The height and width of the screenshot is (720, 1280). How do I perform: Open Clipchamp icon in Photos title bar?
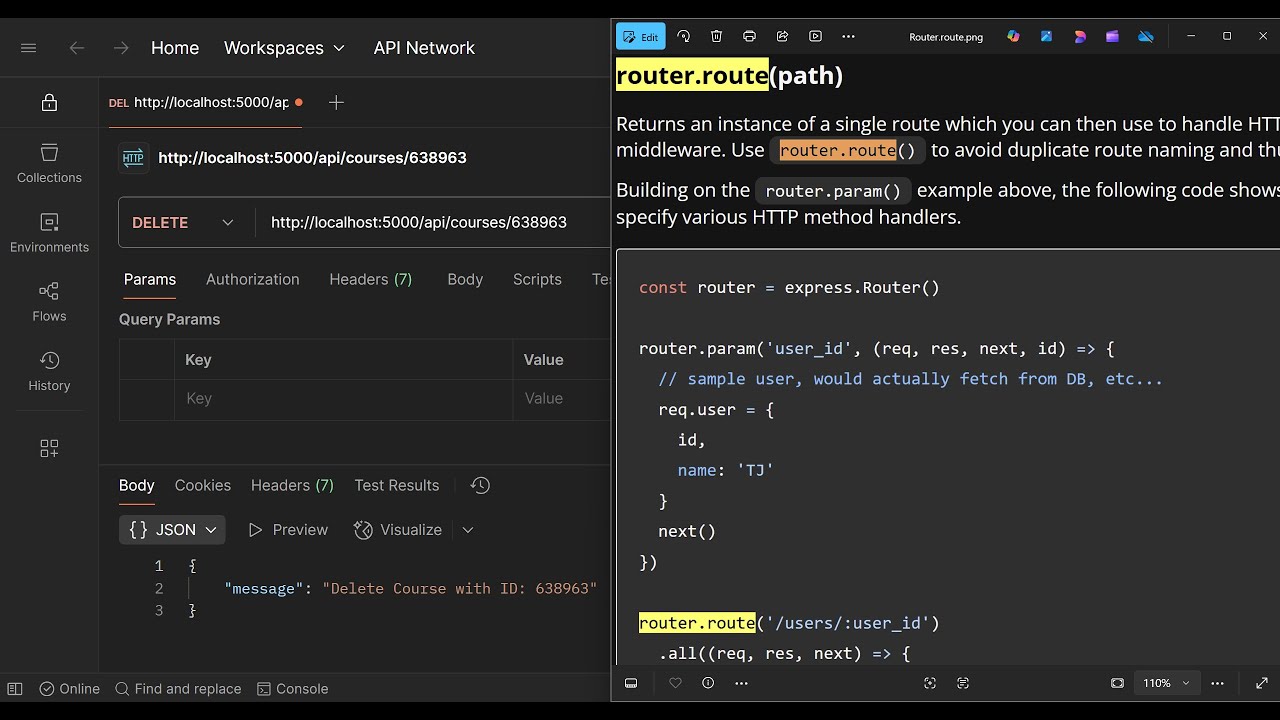point(1112,36)
